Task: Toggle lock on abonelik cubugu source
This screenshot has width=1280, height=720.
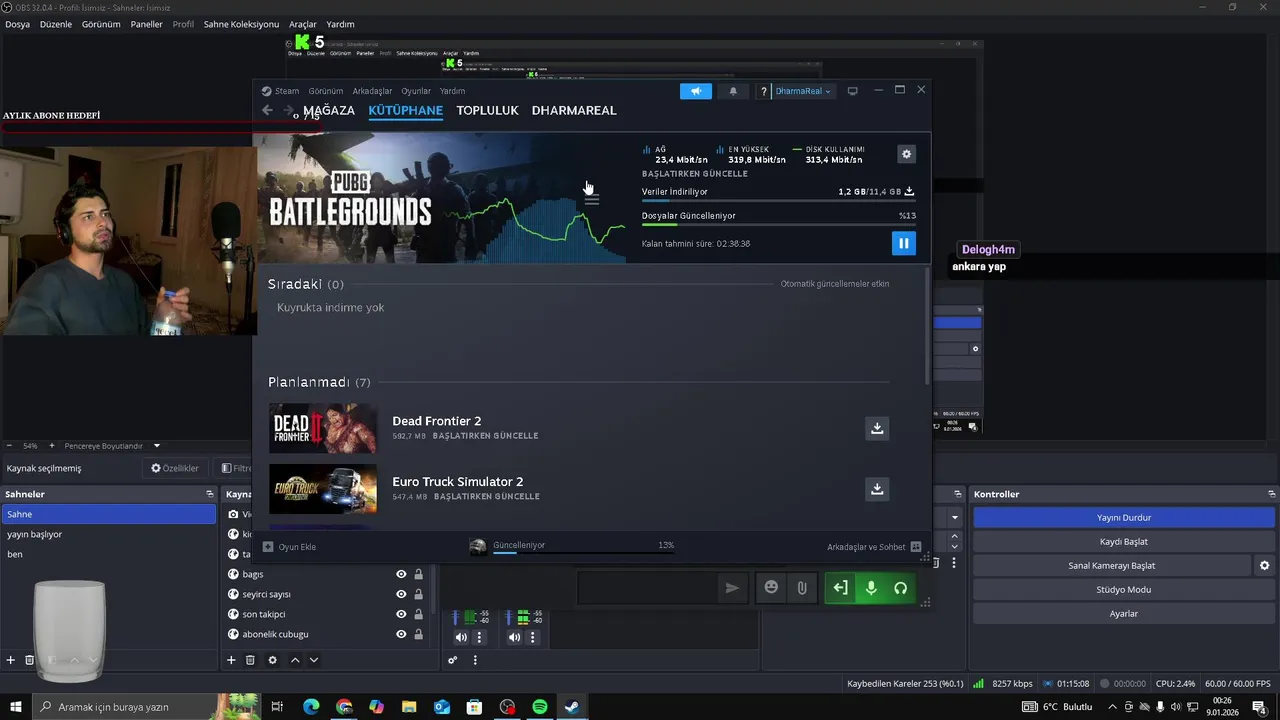Action: (x=418, y=634)
